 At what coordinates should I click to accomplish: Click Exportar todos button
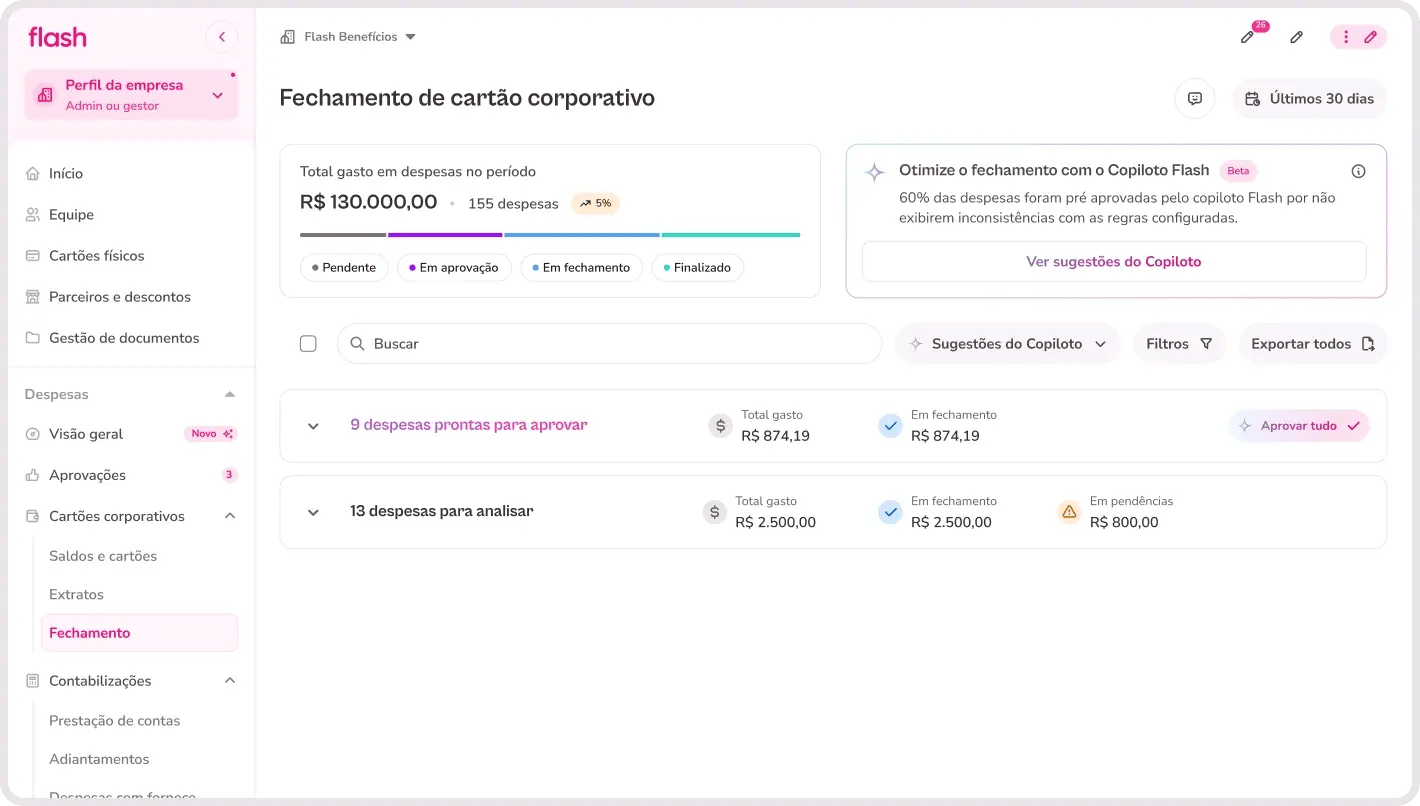(1313, 343)
